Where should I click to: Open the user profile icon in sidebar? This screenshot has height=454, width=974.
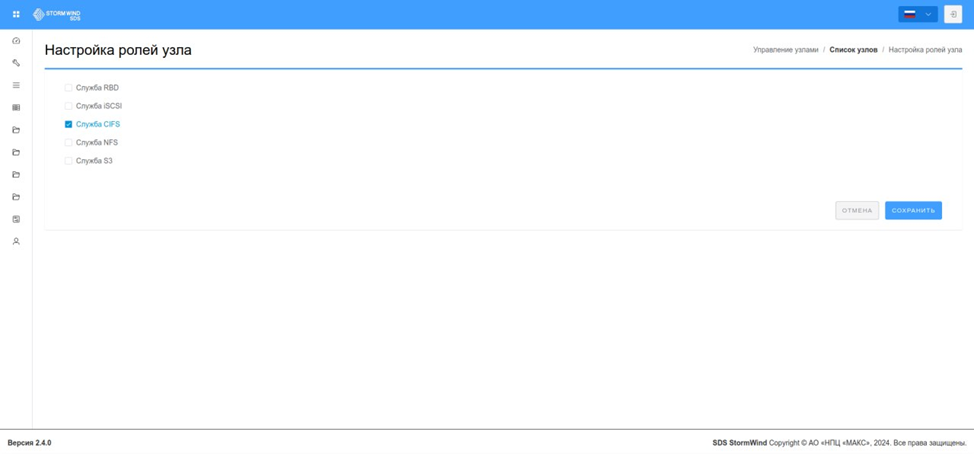(16, 242)
